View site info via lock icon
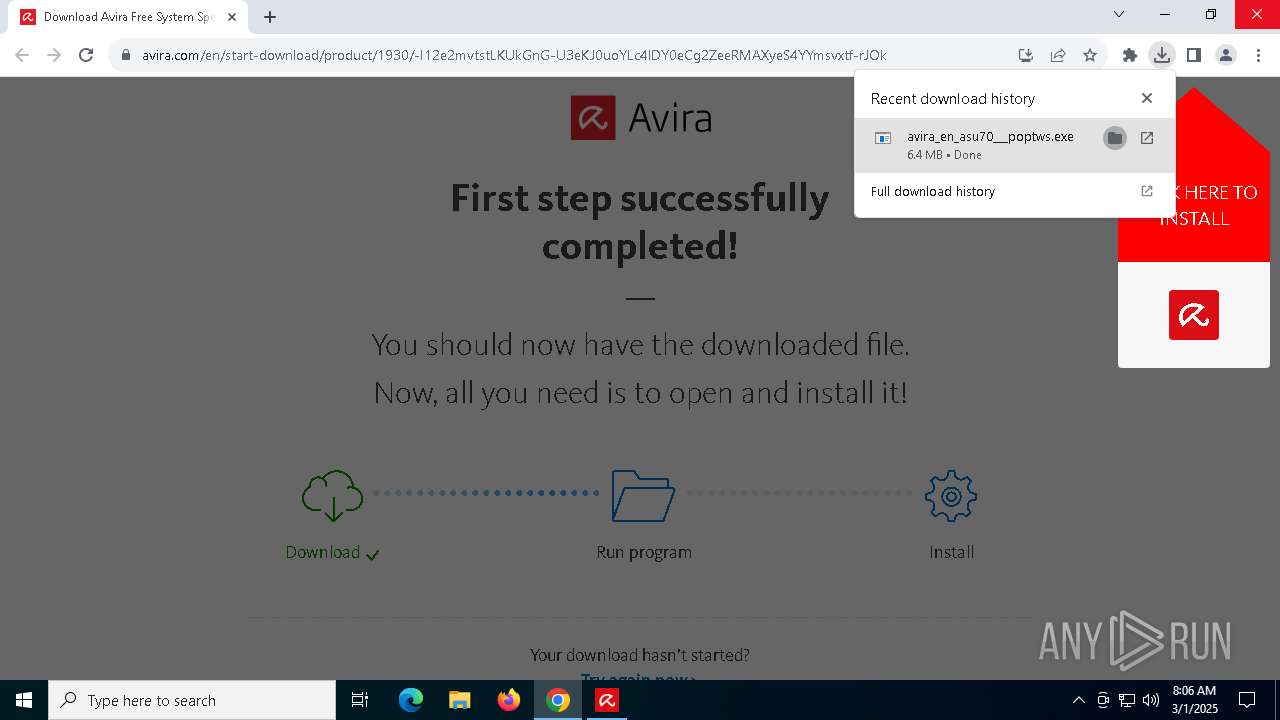 point(126,55)
